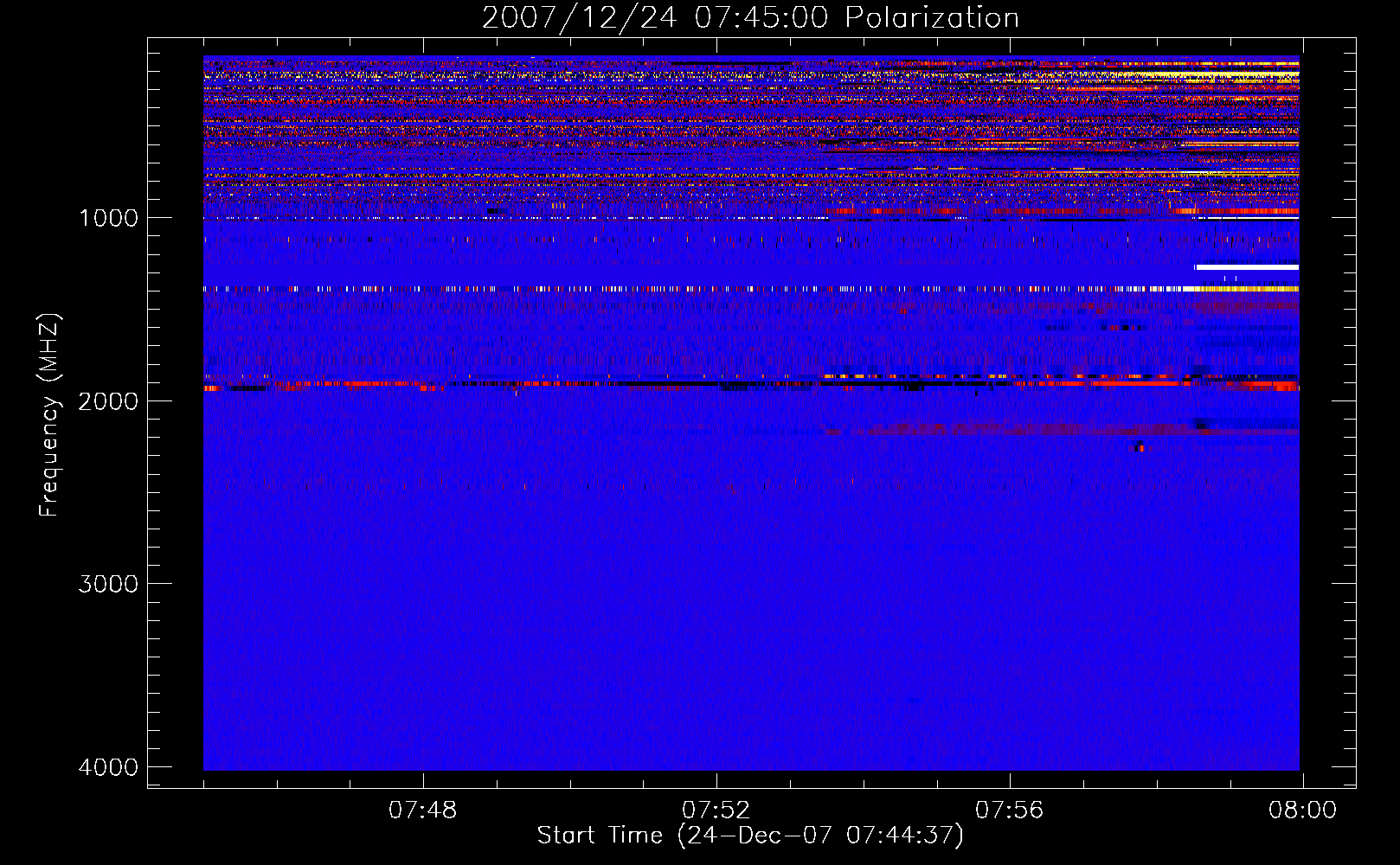Viewport: 1400px width, 865px height.
Task: Click the 'Start Time (24-Dec-07 07:44:37)' label
Action: click(750, 836)
